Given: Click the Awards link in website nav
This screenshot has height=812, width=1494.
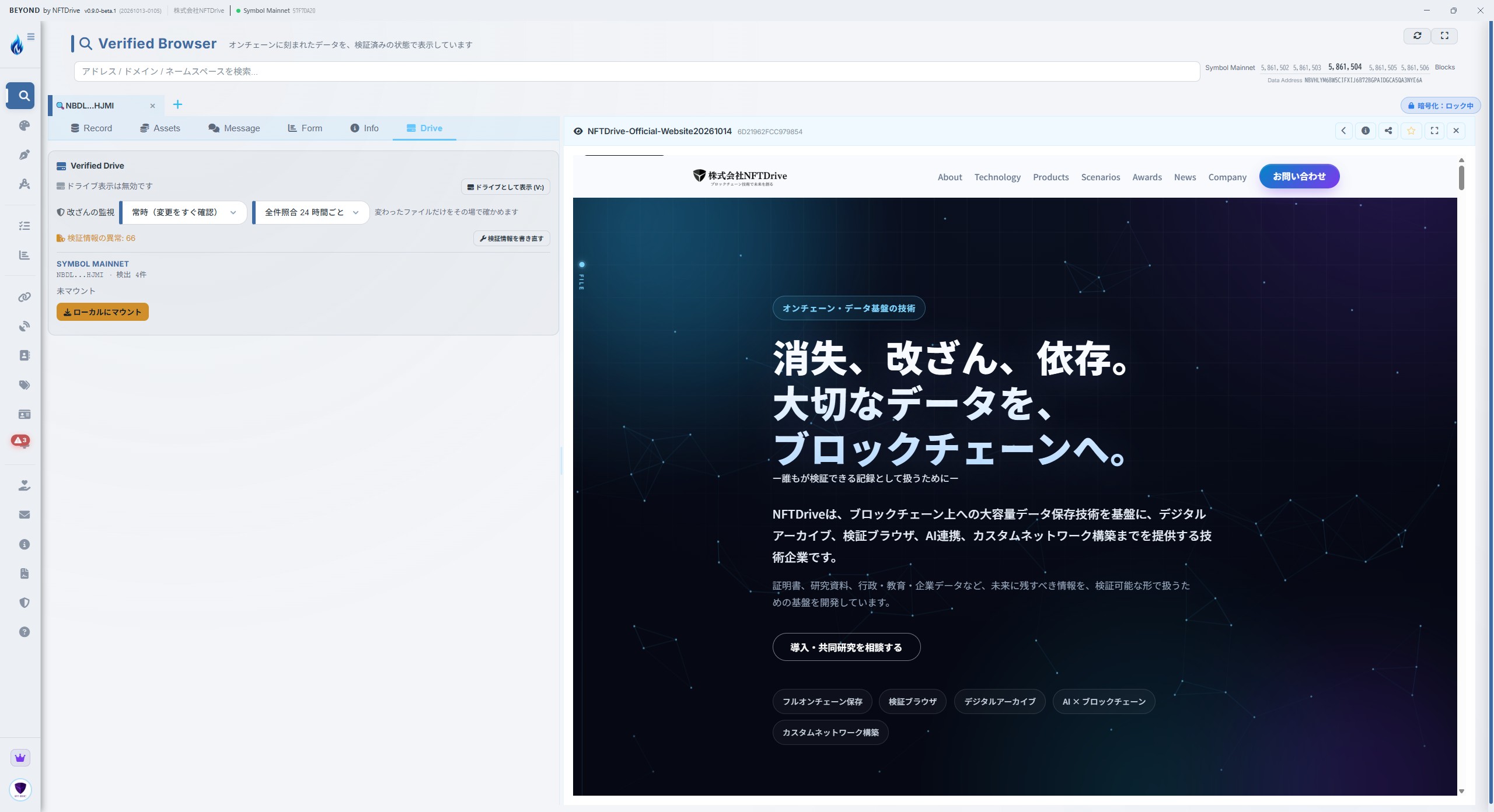Looking at the screenshot, I should (1147, 177).
